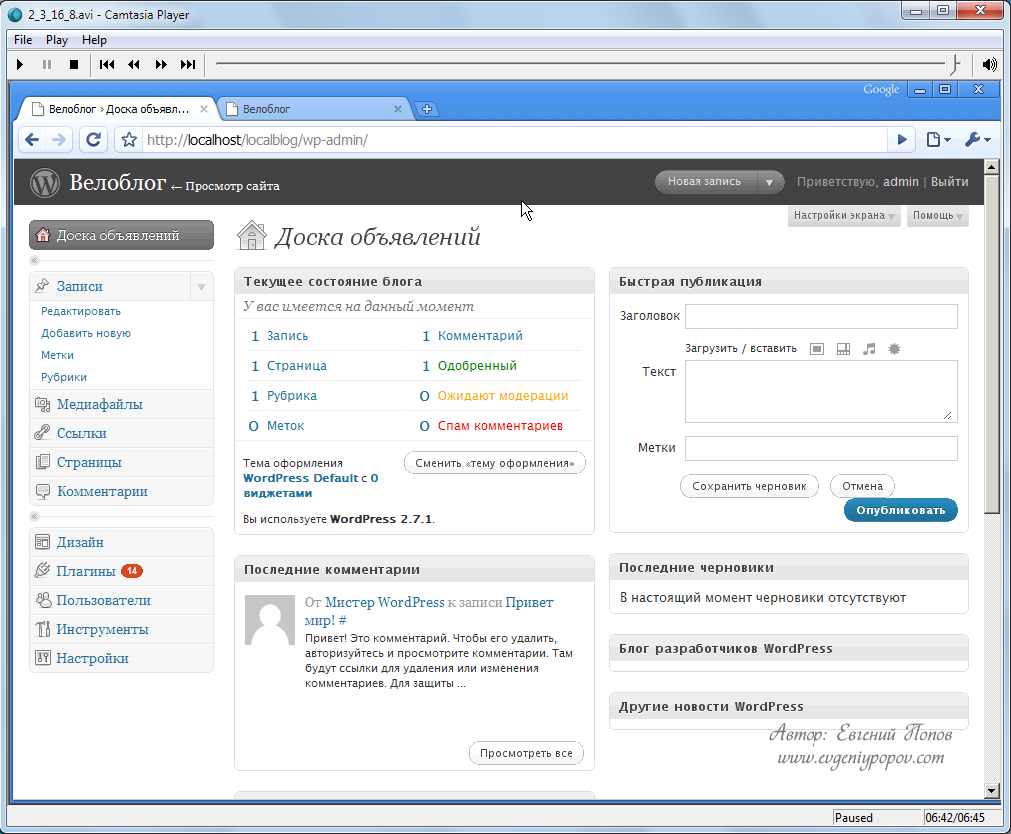Screen dimensions: 1011x834
Task: Collapse sidebar using top separator arrow
Action: pos(35,261)
